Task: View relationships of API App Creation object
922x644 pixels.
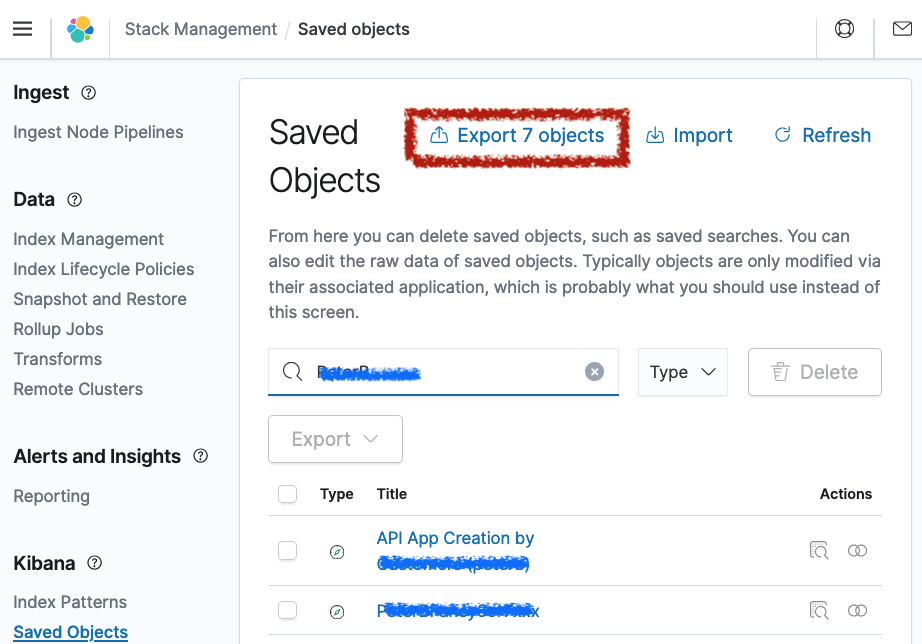Action: coord(857,550)
